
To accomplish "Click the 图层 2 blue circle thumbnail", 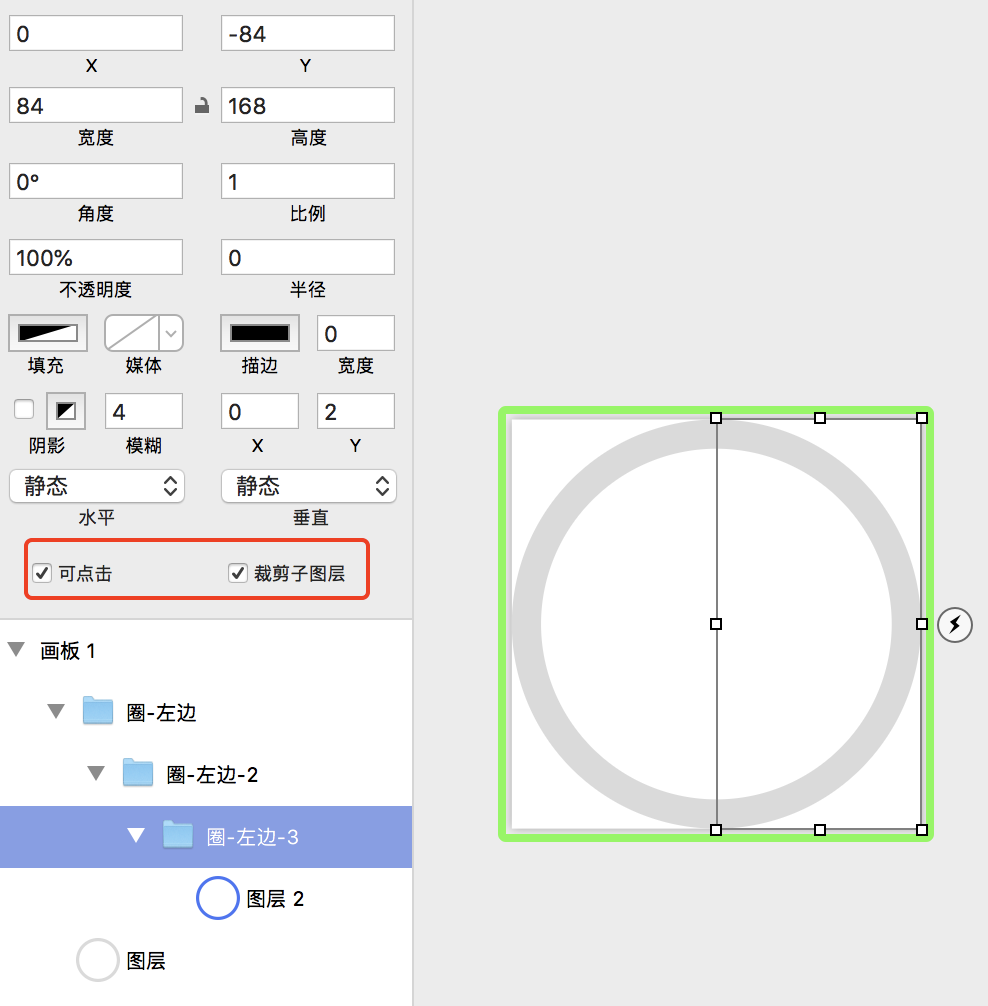I will click(217, 898).
